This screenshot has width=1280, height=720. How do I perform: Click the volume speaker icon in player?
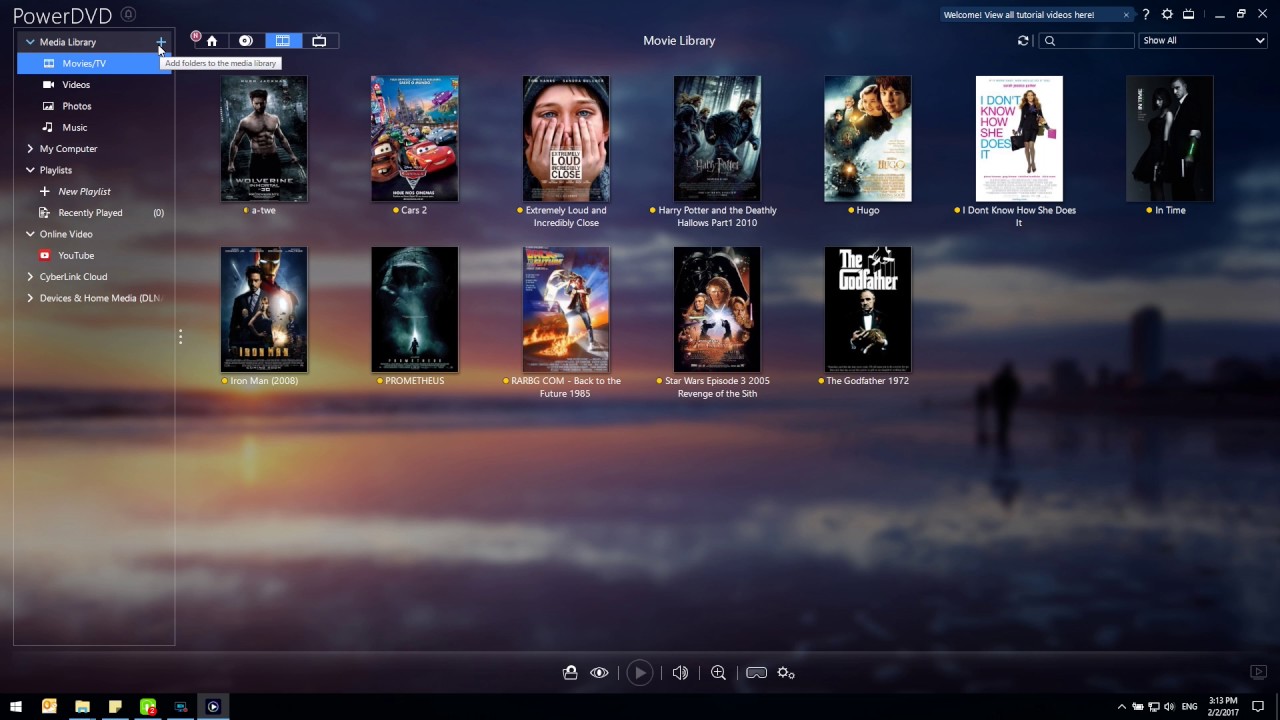[x=680, y=673]
